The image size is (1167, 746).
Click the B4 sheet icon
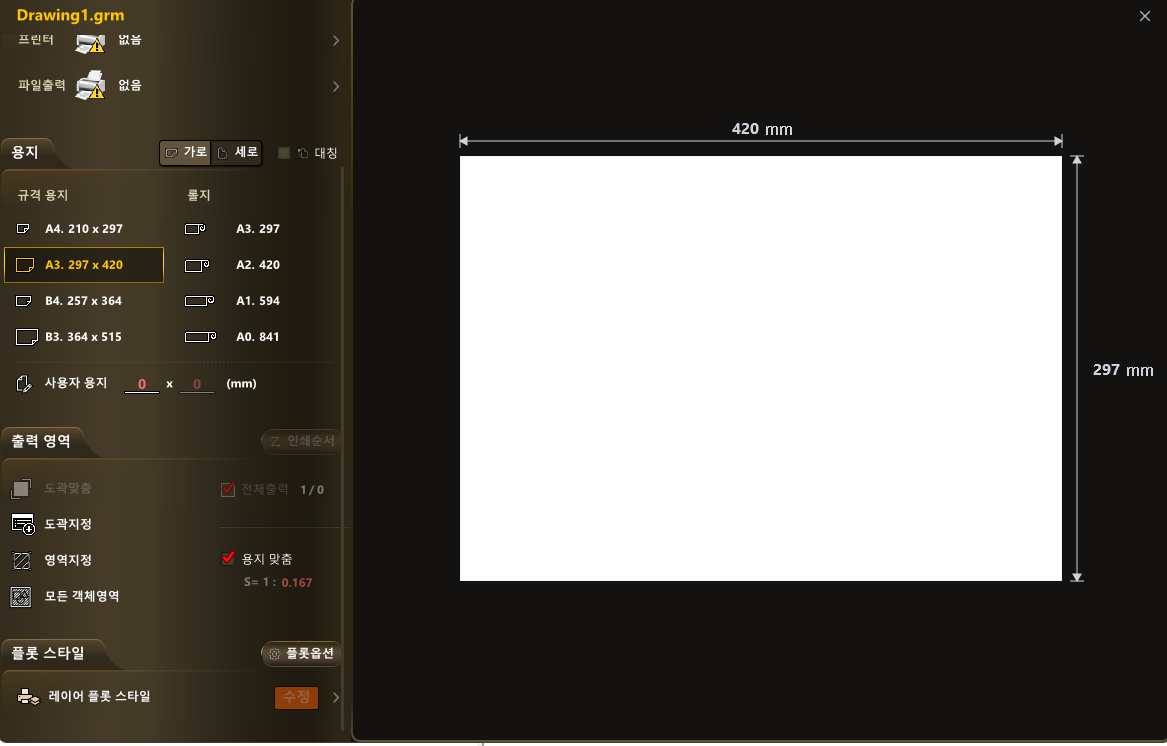pos(24,301)
